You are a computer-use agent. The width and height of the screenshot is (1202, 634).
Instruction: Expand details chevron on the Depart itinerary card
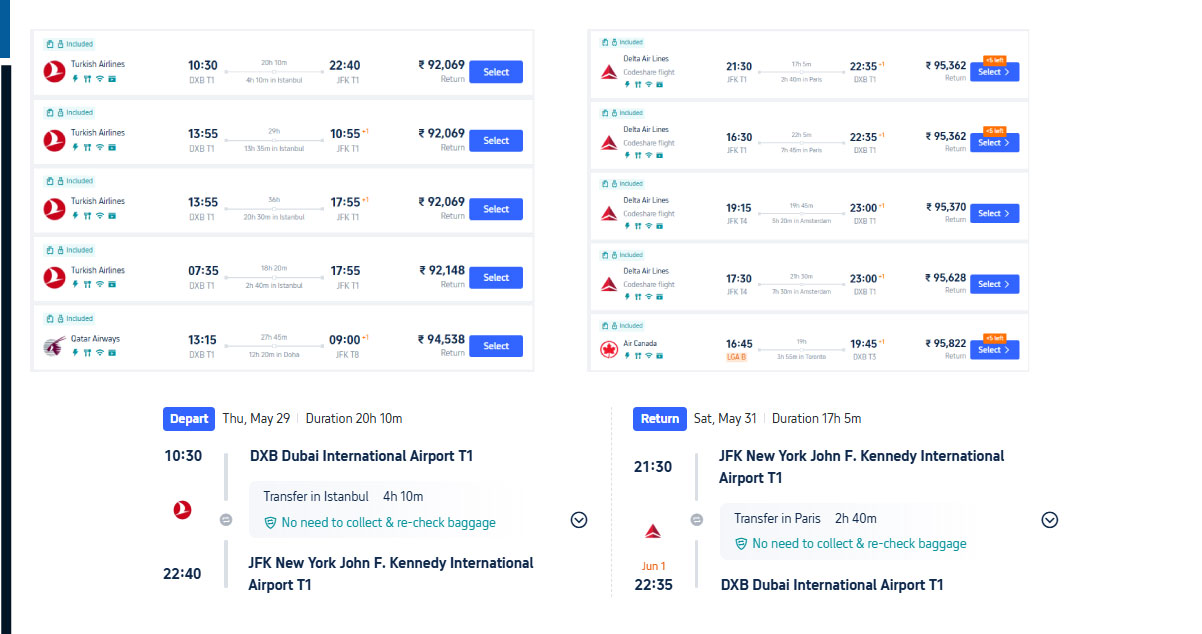tap(578, 520)
